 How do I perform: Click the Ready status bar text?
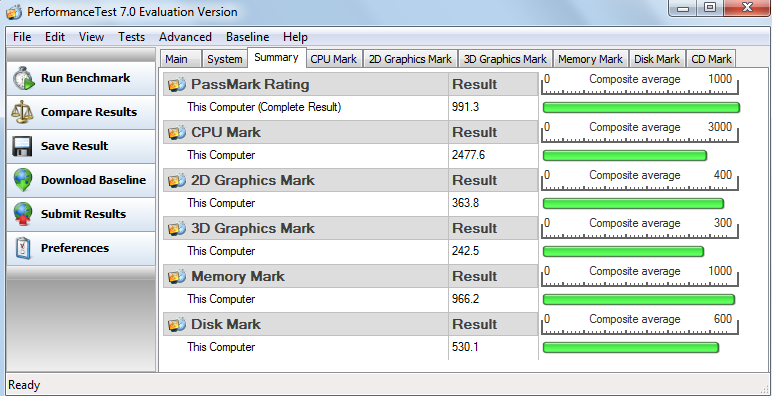click(x=25, y=385)
